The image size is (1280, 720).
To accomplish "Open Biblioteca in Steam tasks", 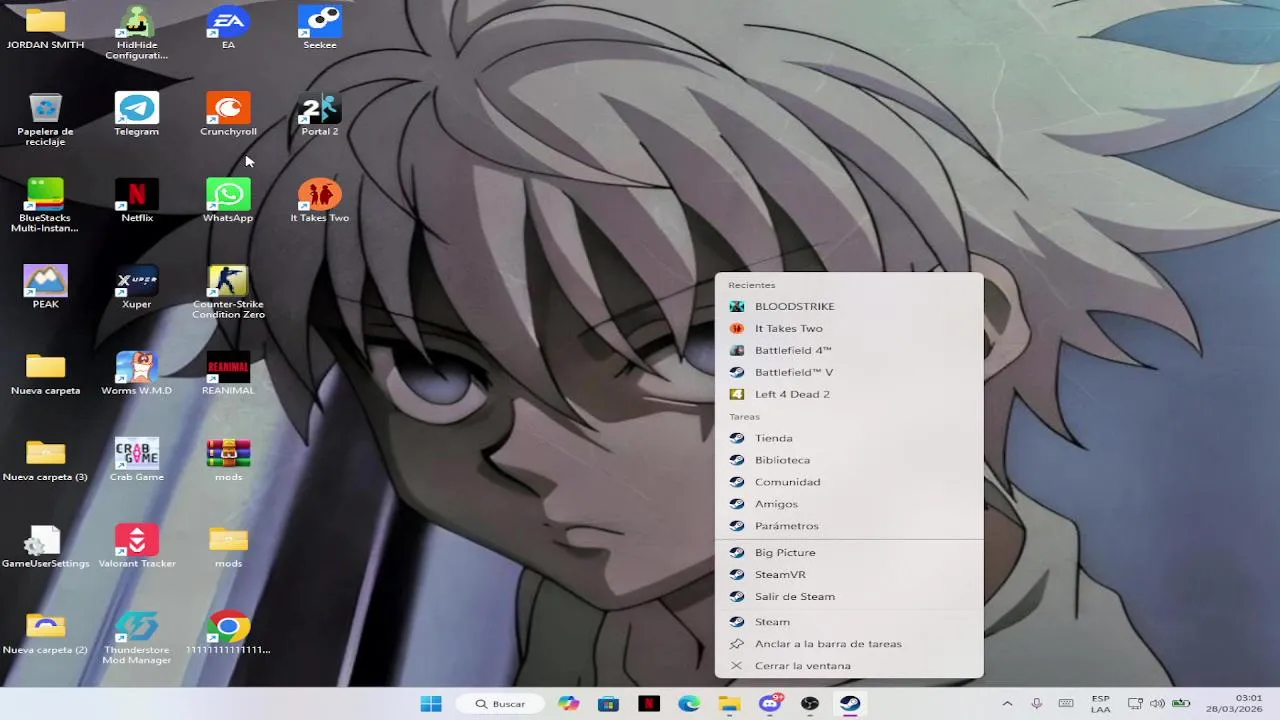I will coord(849,460).
